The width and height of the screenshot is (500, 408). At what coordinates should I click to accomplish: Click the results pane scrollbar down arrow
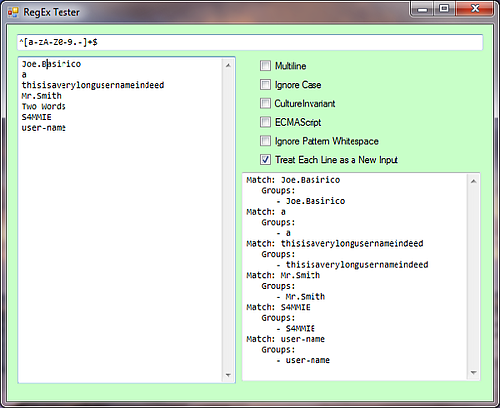coord(473,372)
